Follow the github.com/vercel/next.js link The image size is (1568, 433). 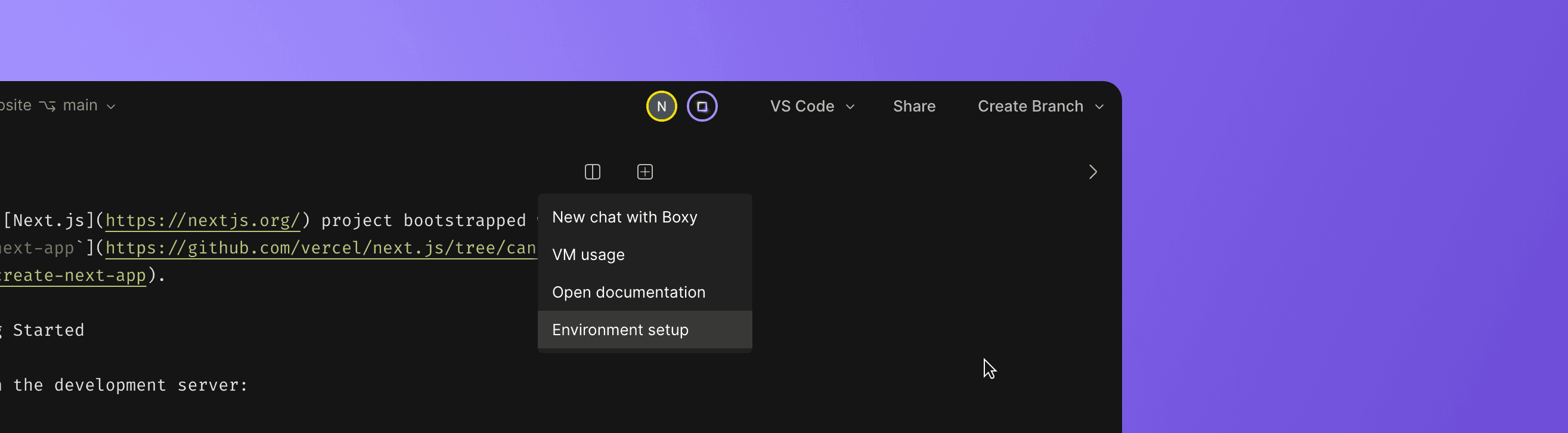point(320,248)
